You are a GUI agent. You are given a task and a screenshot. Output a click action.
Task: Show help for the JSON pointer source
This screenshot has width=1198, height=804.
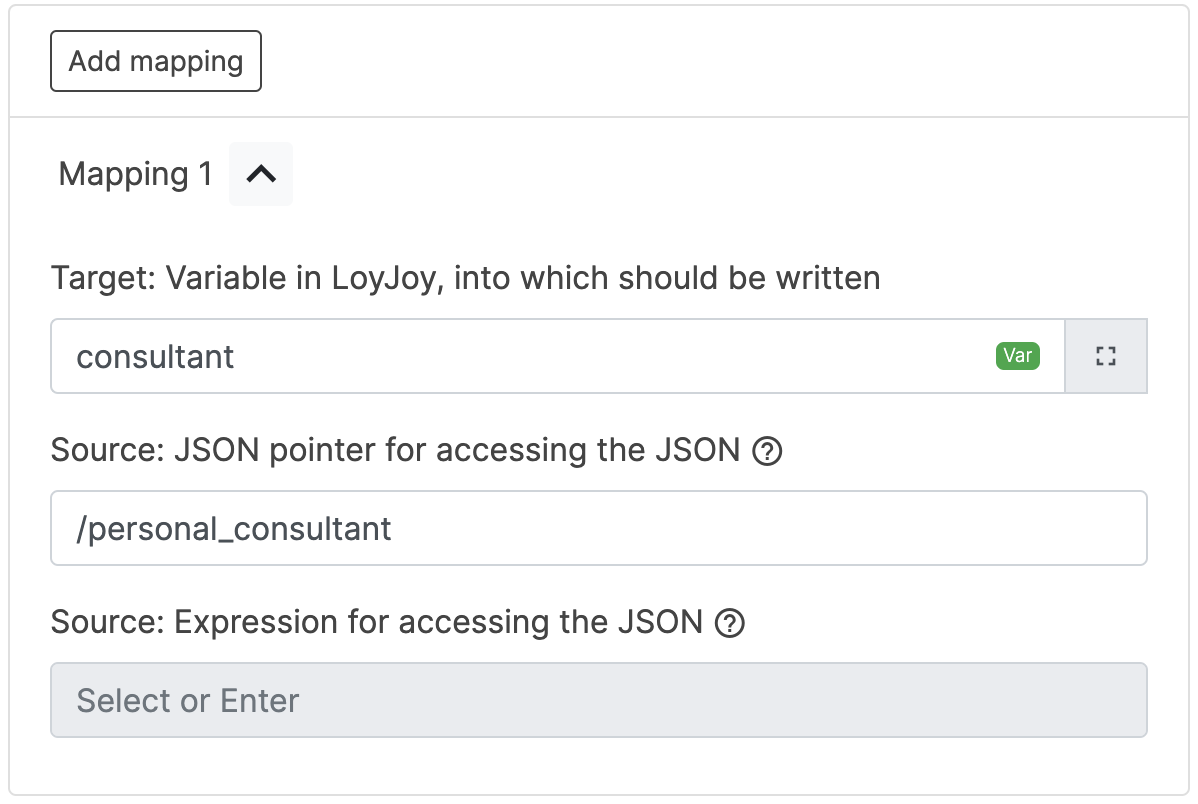[x=766, y=452]
